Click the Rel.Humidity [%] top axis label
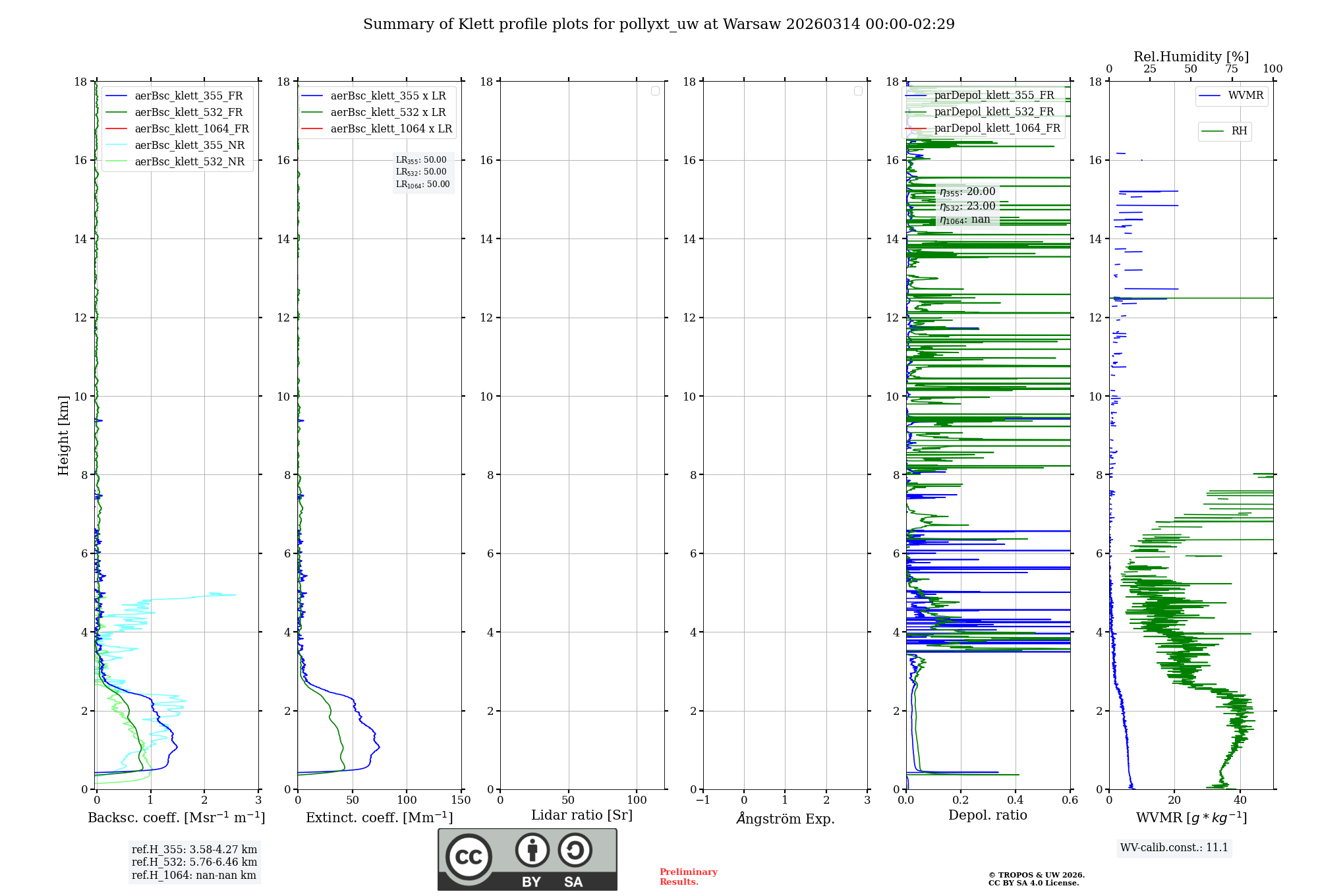Screen dimensions: 1318x896 point(1191,57)
